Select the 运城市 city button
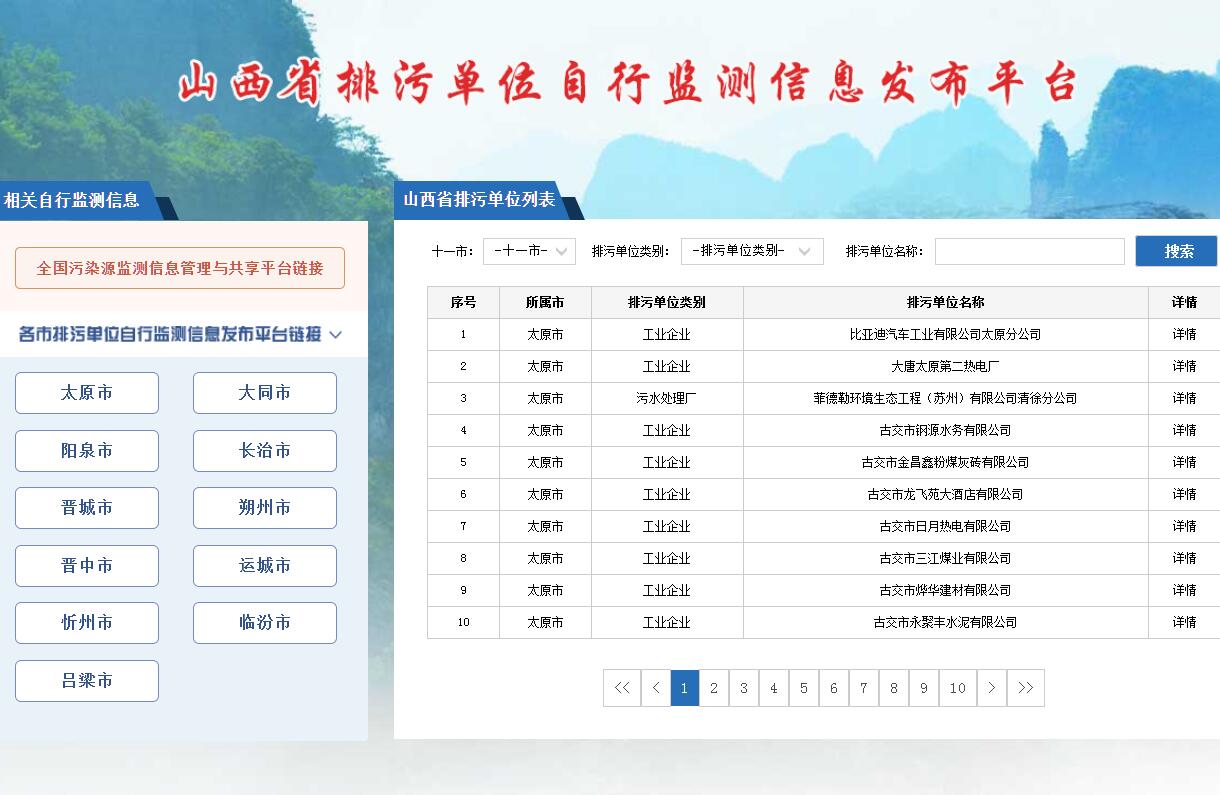The image size is (1220, 795). pyautogui.click(x=265, y=566)
